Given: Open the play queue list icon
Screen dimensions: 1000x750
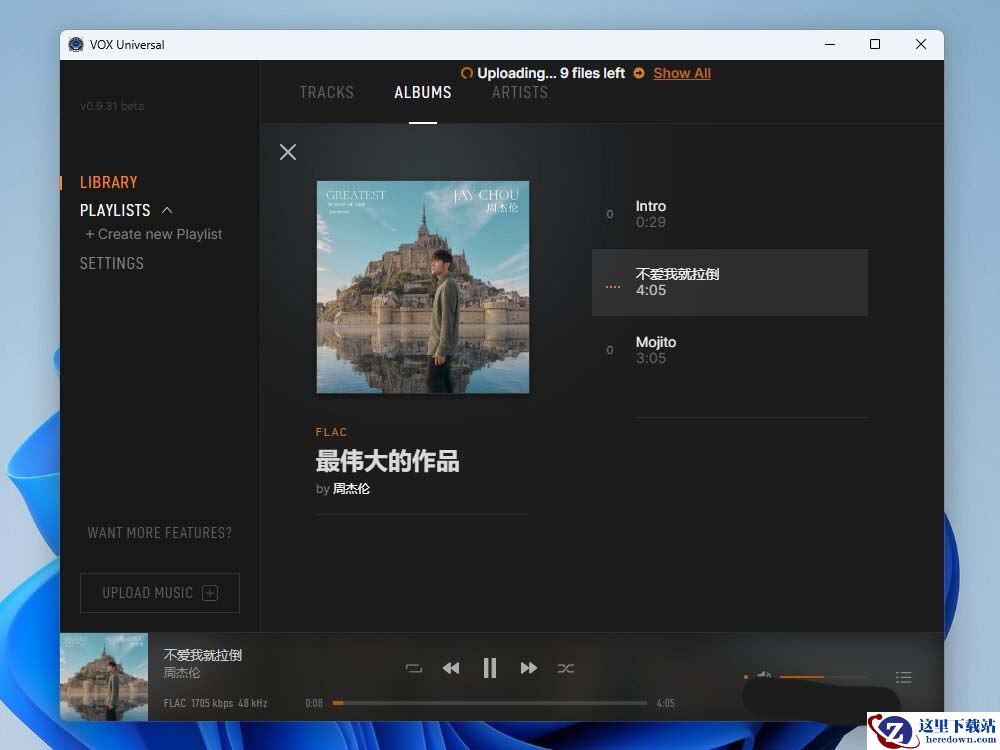Looking at the screenshot, I should pyautogui.click(x=904, y=677).
